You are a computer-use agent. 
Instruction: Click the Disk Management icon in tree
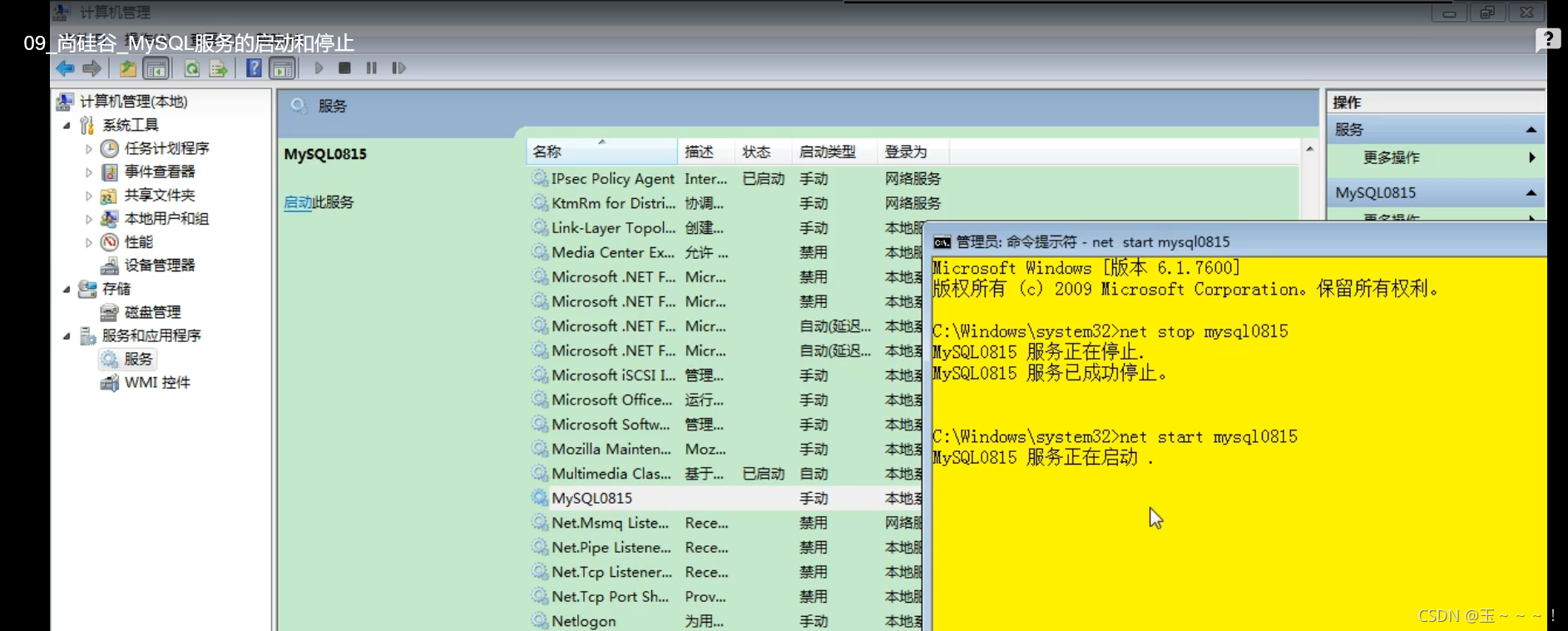click(109, 312)
